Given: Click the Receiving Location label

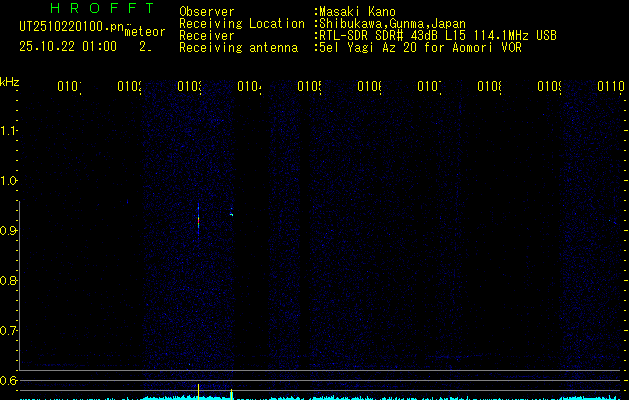Looking at the screenshot, I should (242, 24).
